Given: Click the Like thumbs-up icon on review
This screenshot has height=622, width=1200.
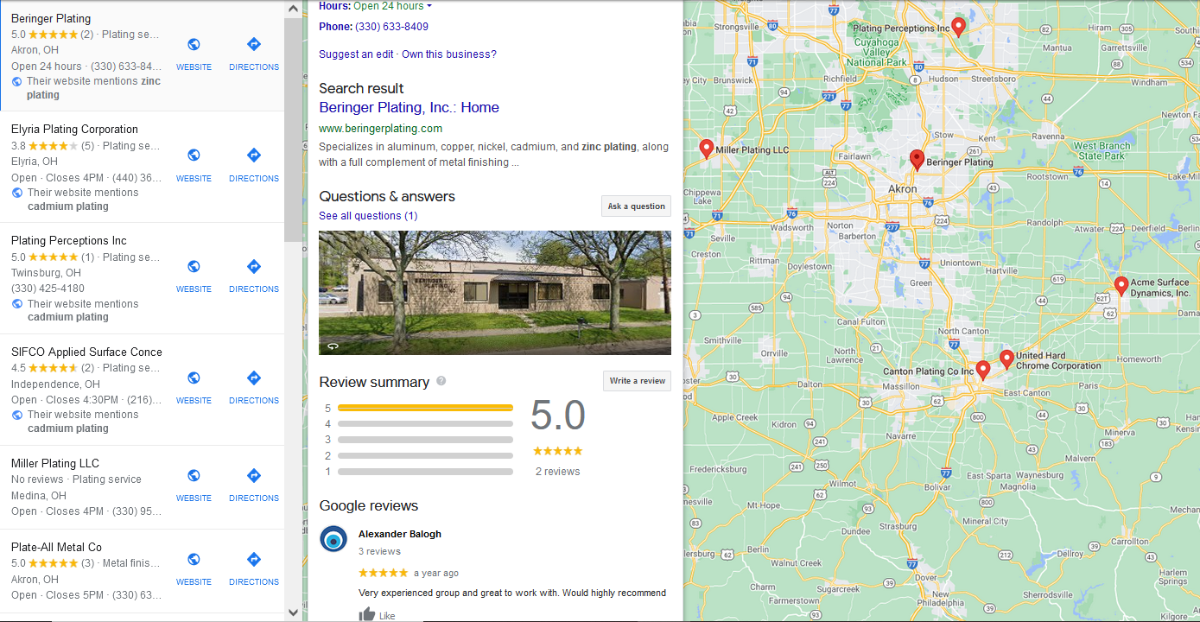Looking at the screenshot, I should (368, 614).
